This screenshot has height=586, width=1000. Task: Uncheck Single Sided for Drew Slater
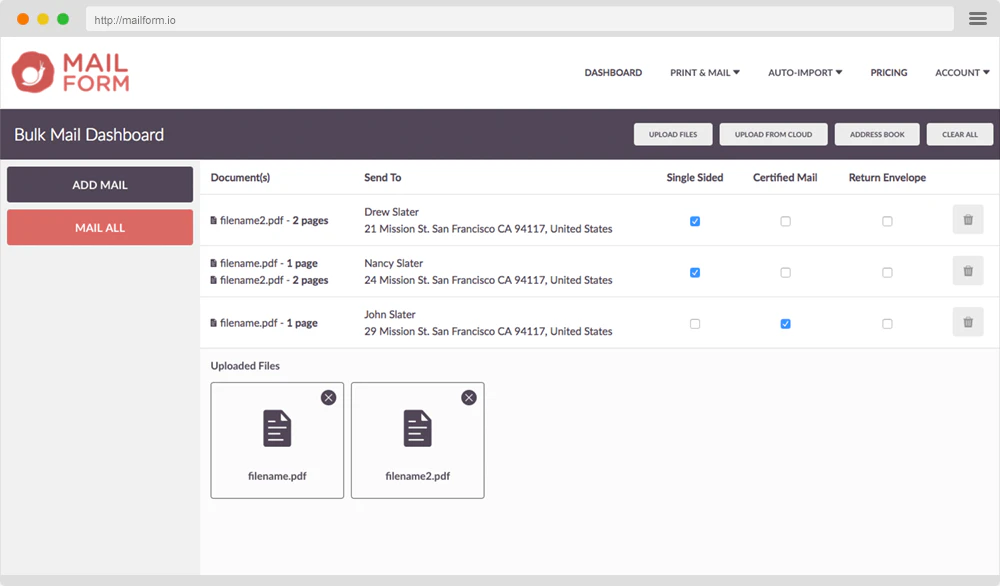(695, 221)
